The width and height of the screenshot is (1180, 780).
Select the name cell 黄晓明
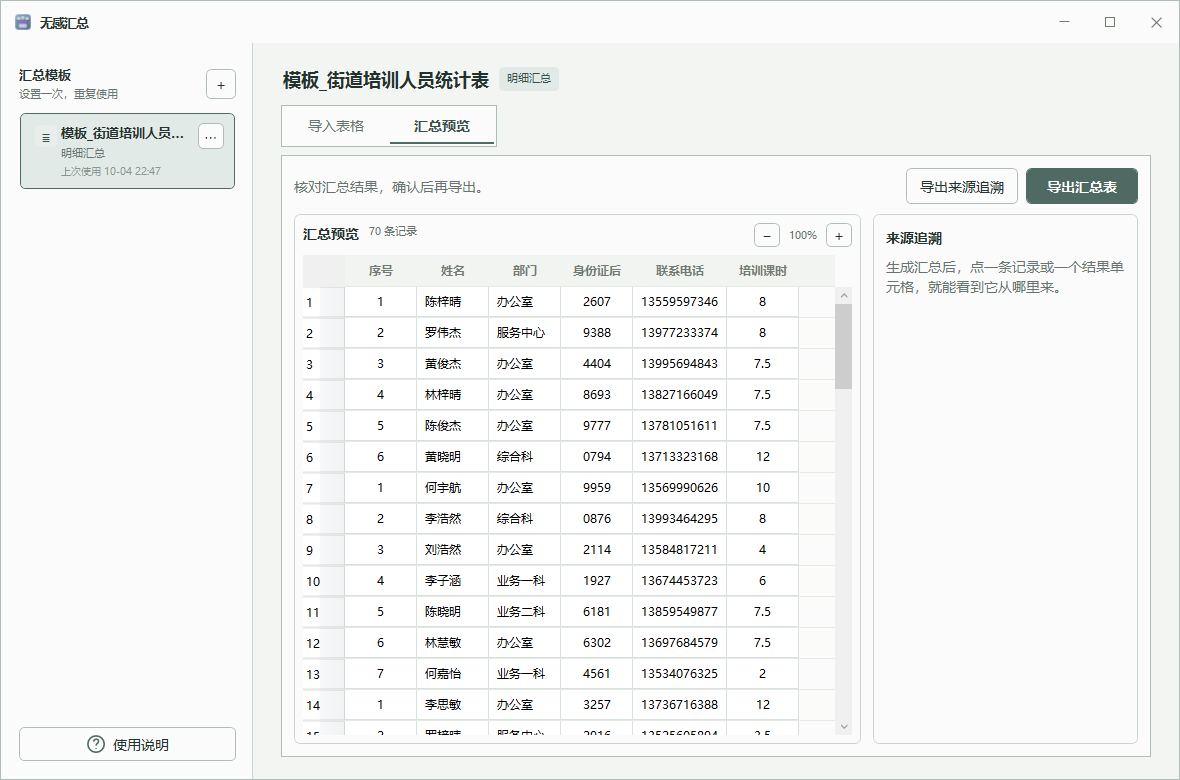[452, 456]
